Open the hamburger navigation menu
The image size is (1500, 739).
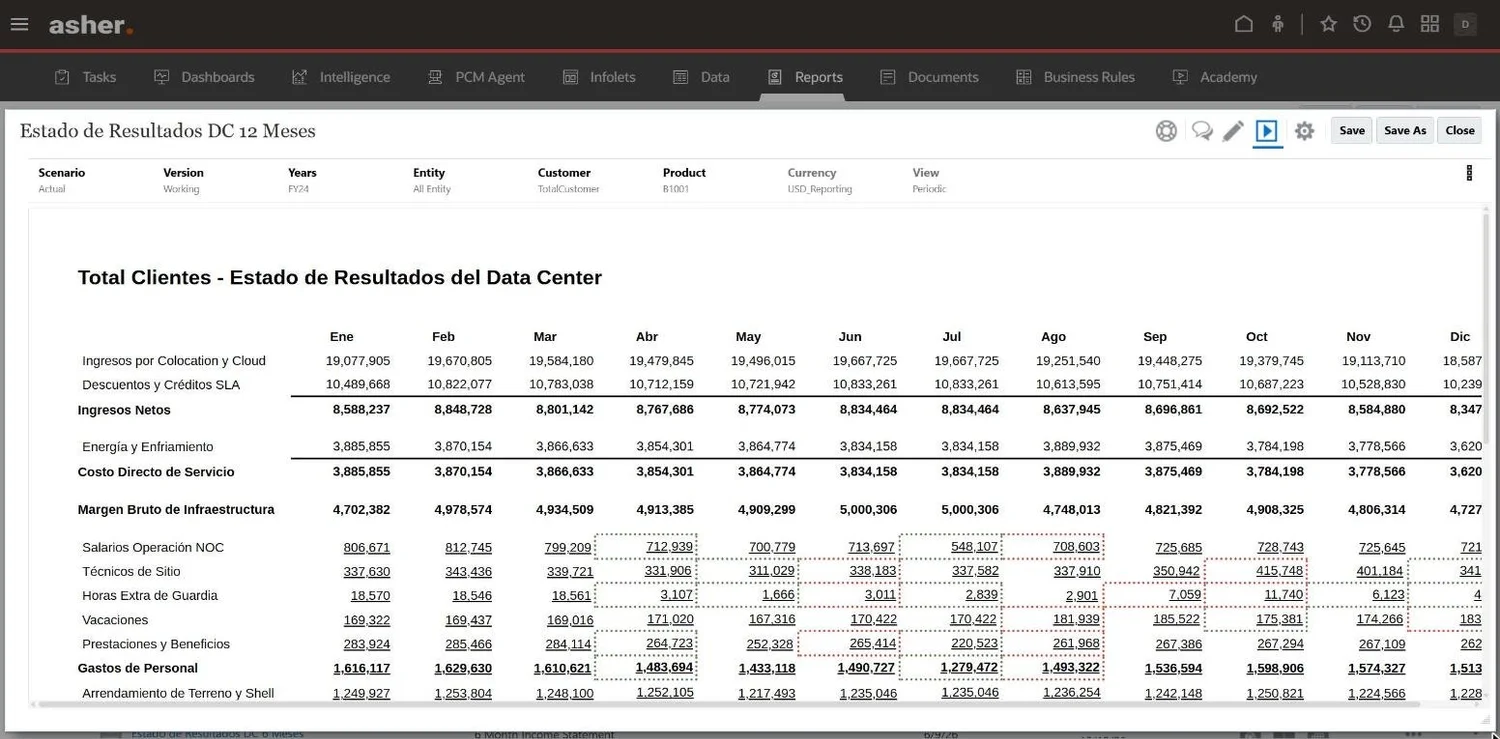pos(19,24)
